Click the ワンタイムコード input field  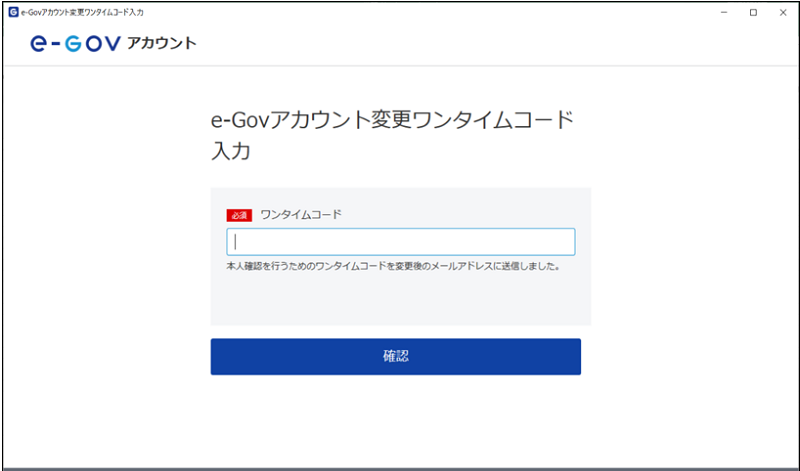tap(401, 242)
